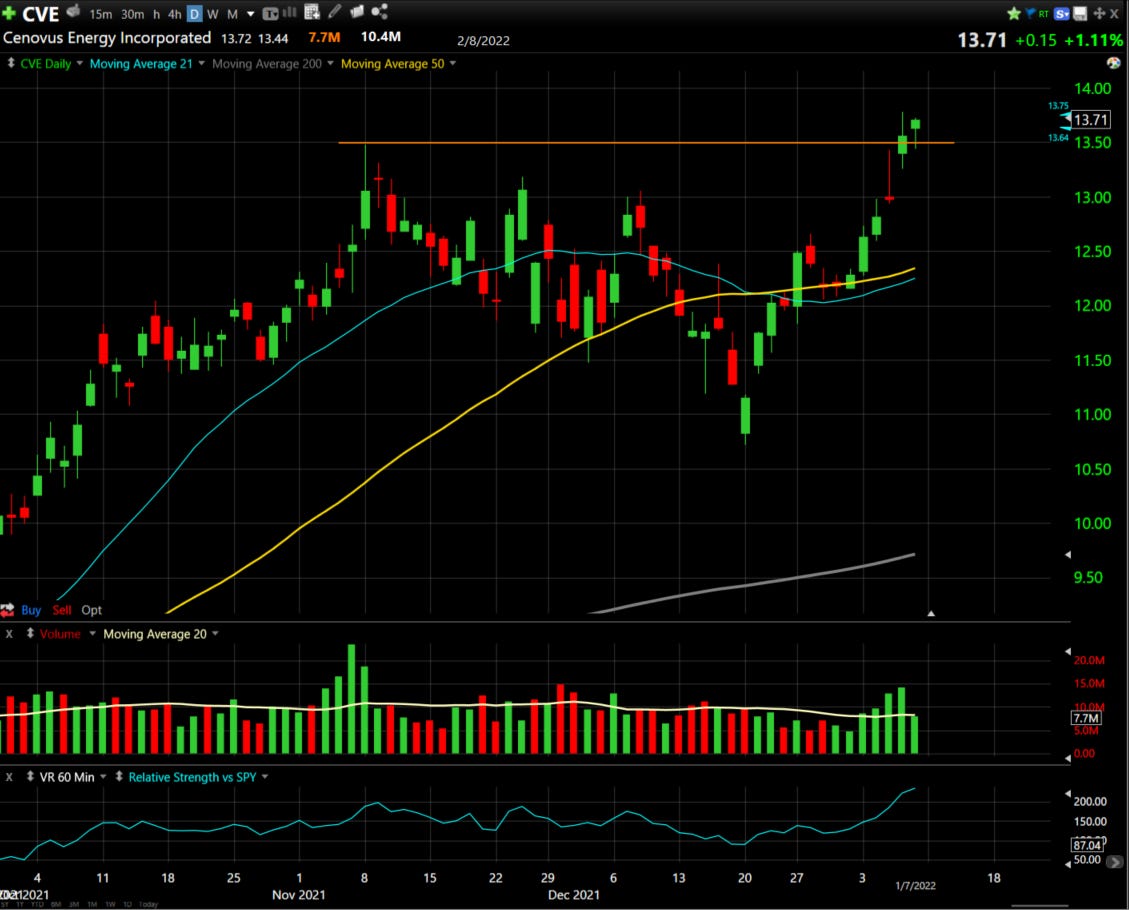Screen dimensions: 1129x910
Task: Click the Opt options button
Action: click(x=91, y=610)
